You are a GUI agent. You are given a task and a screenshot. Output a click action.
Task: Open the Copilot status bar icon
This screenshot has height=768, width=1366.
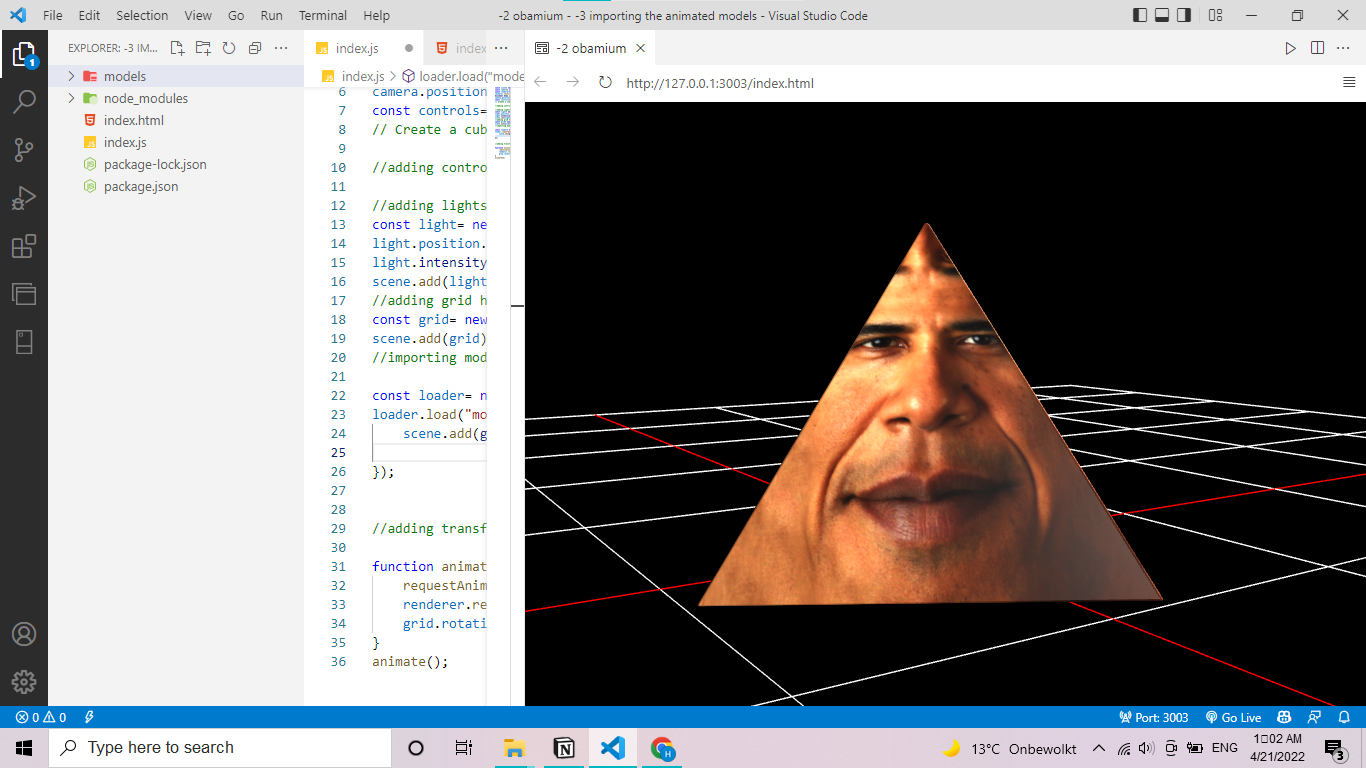(x=1284, y=717)
